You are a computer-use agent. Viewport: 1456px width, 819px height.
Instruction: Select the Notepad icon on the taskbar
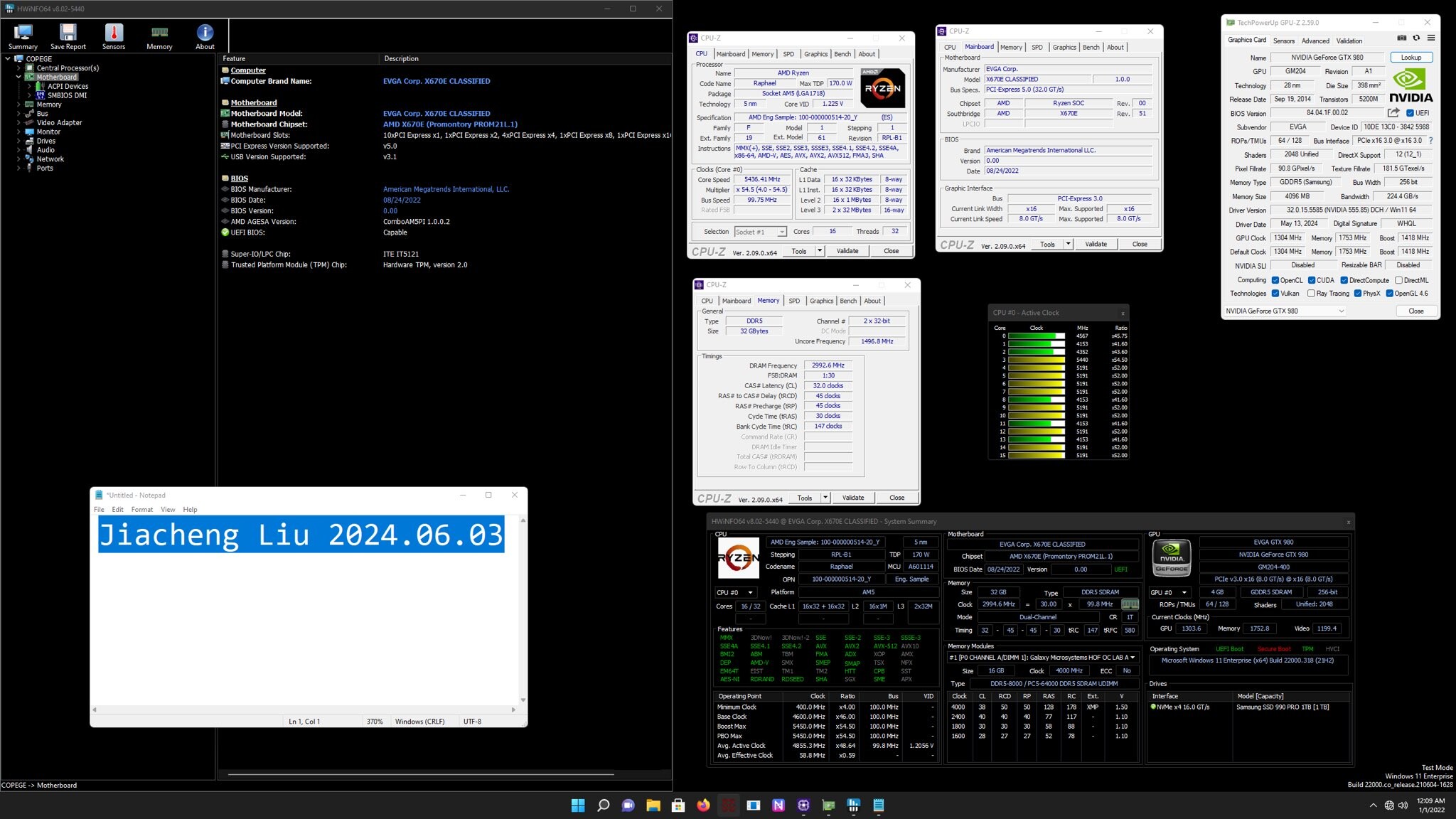[x=877, y=805]
